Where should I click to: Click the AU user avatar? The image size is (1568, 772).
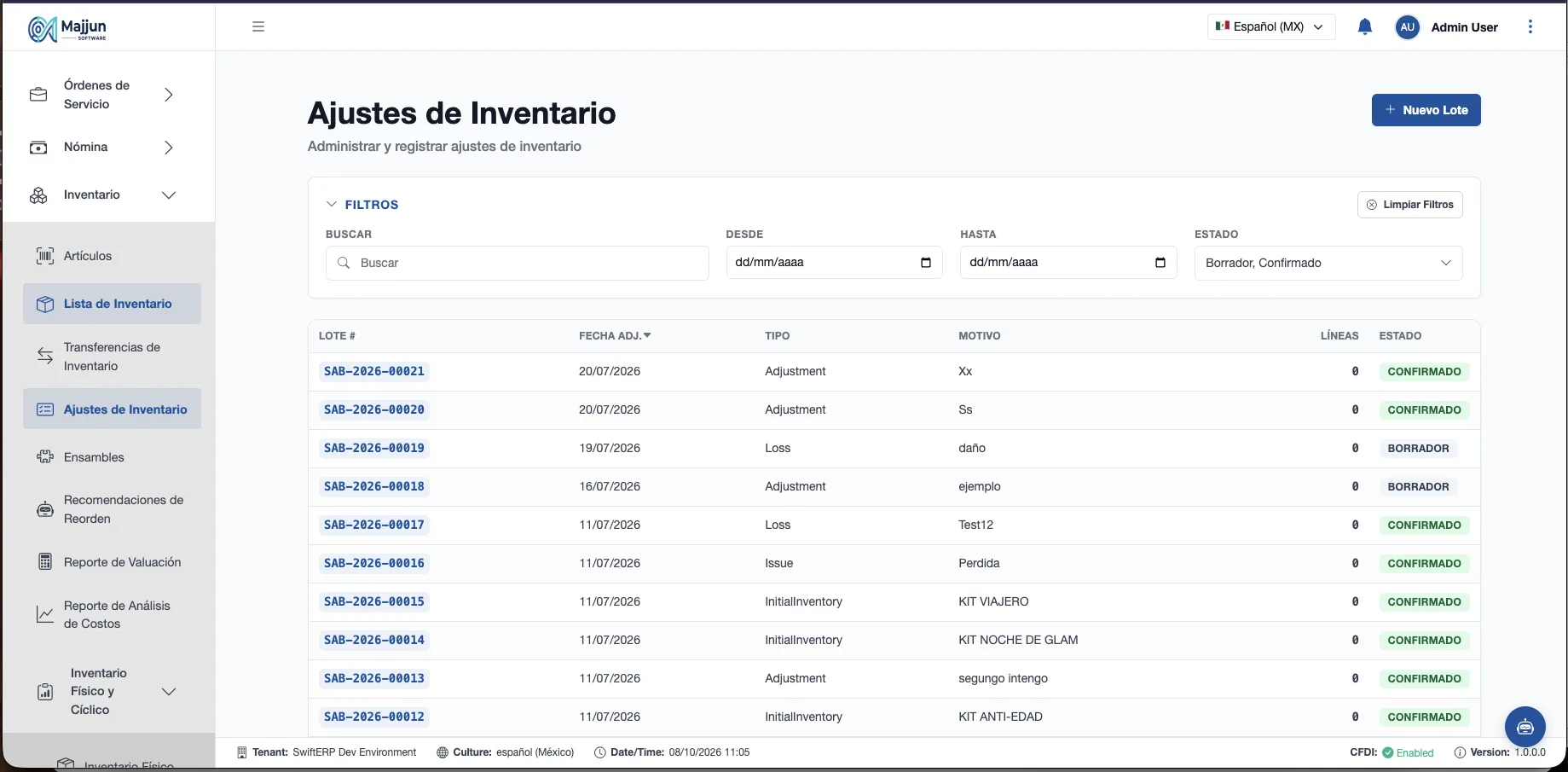1407,26
